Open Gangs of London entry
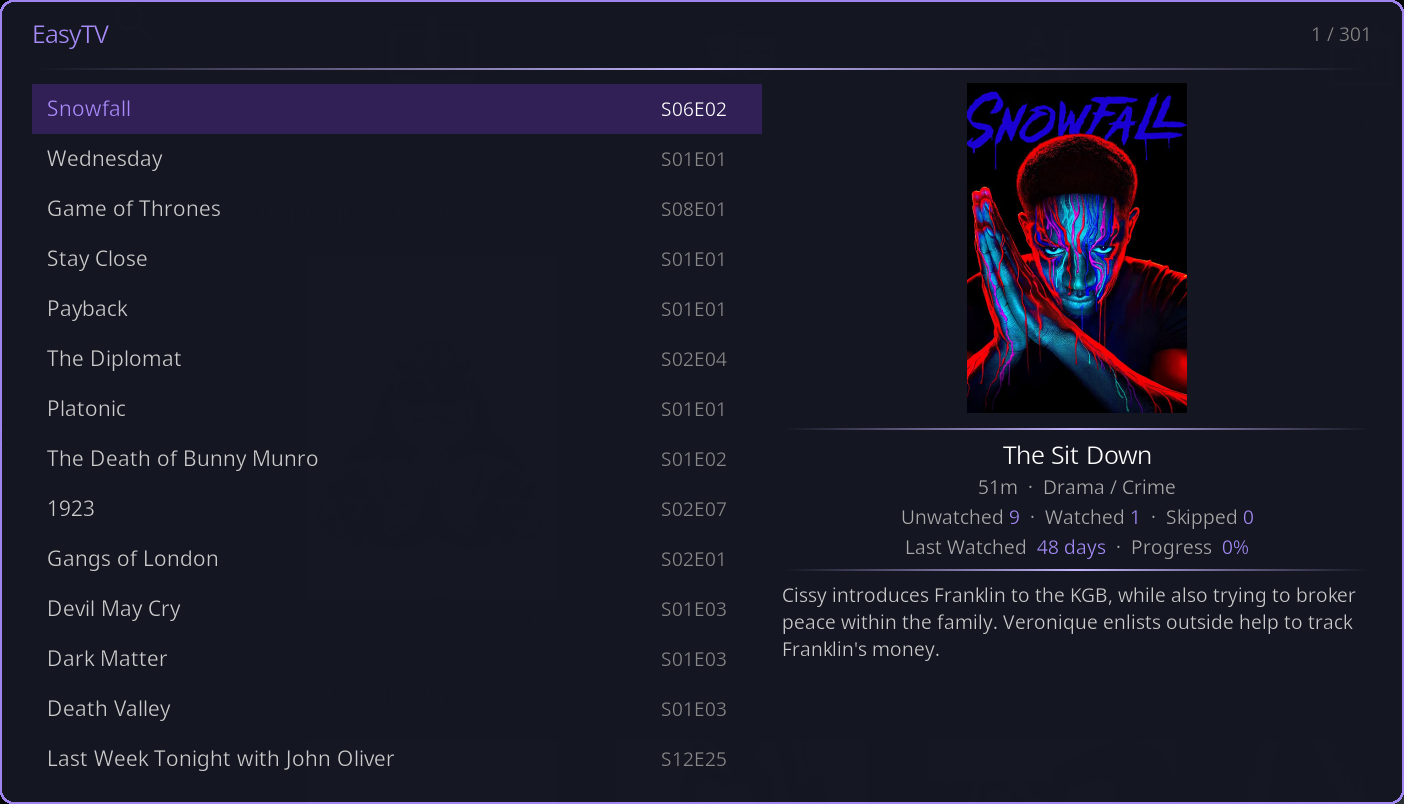 tap(397, 559)
